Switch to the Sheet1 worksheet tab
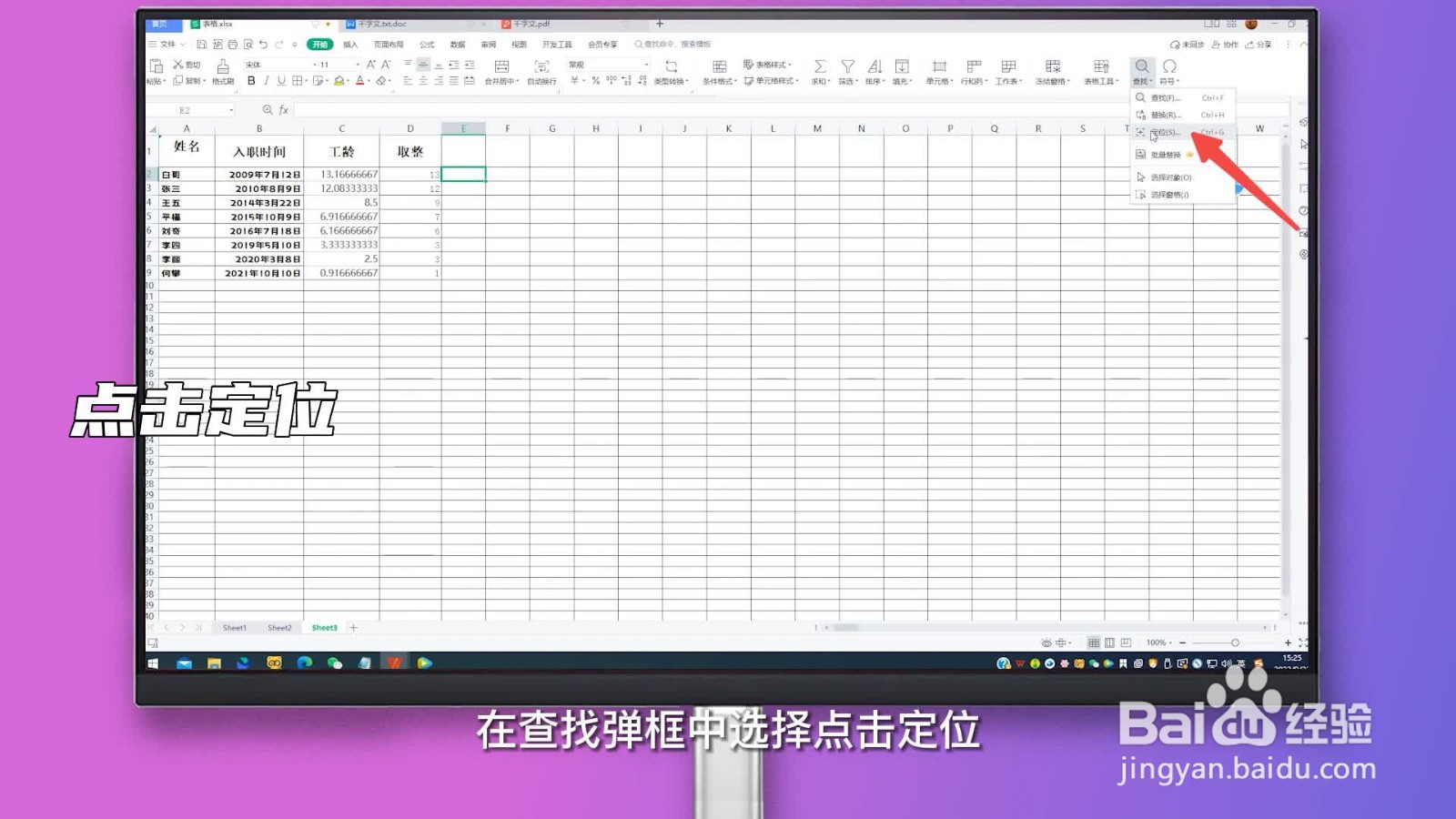The height and width of the screenshot is (819, 1456). click(x=235, y=628)
